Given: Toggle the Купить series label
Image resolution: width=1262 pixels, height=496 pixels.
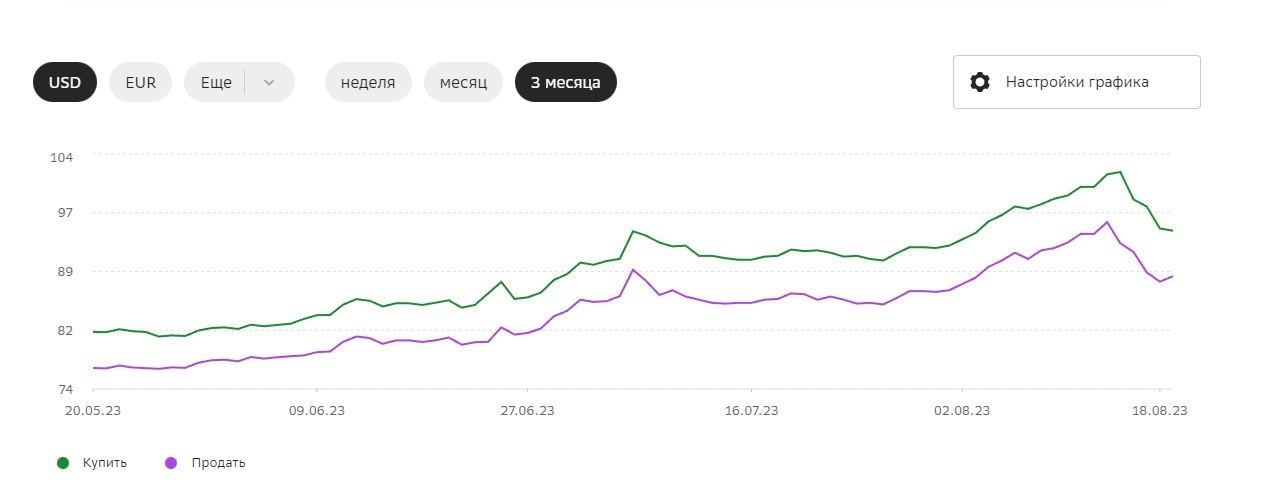Looking at the screenshot, I should (105, 463).
